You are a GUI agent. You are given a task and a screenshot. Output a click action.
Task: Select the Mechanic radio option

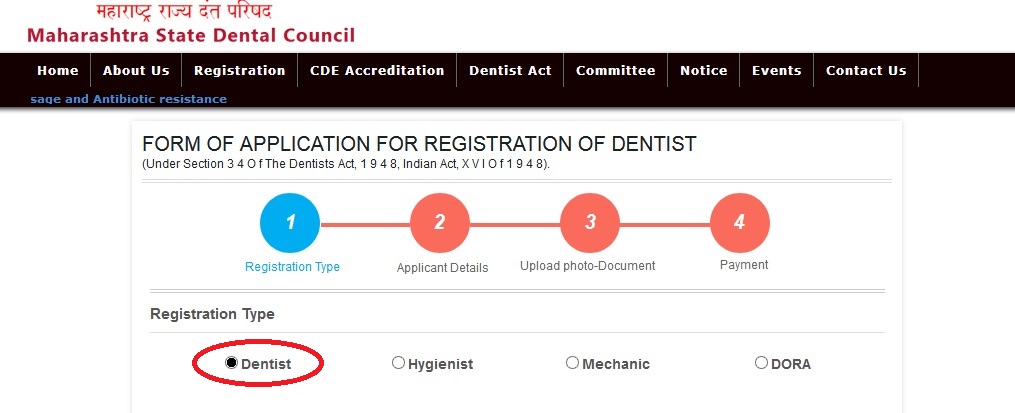coord(572,363)
